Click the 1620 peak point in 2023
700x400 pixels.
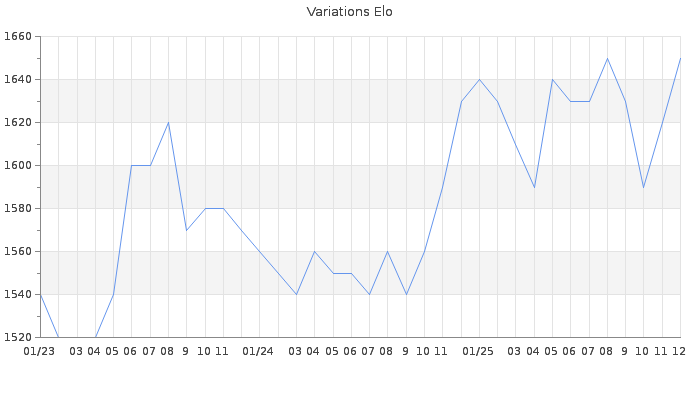(168, 122)
